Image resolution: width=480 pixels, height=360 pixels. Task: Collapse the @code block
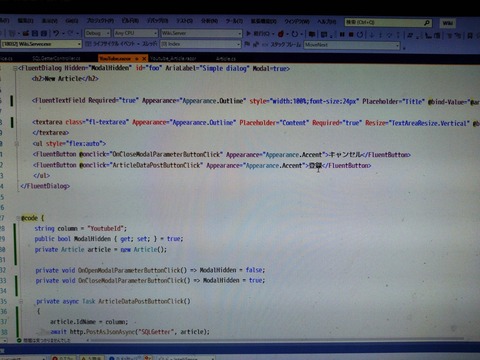click(x=18, y=218)
